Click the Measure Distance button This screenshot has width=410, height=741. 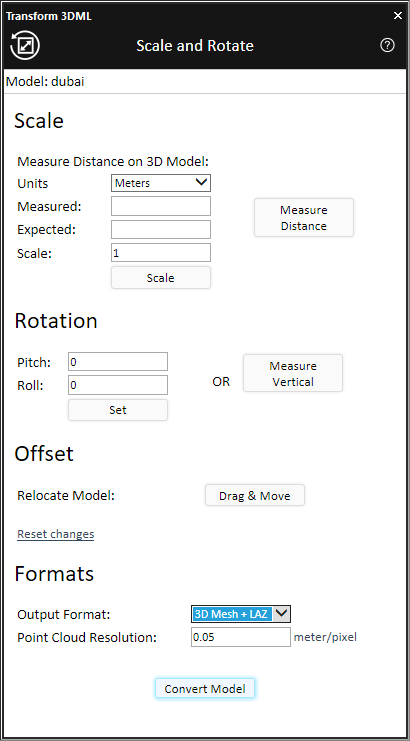pos(304,217)
